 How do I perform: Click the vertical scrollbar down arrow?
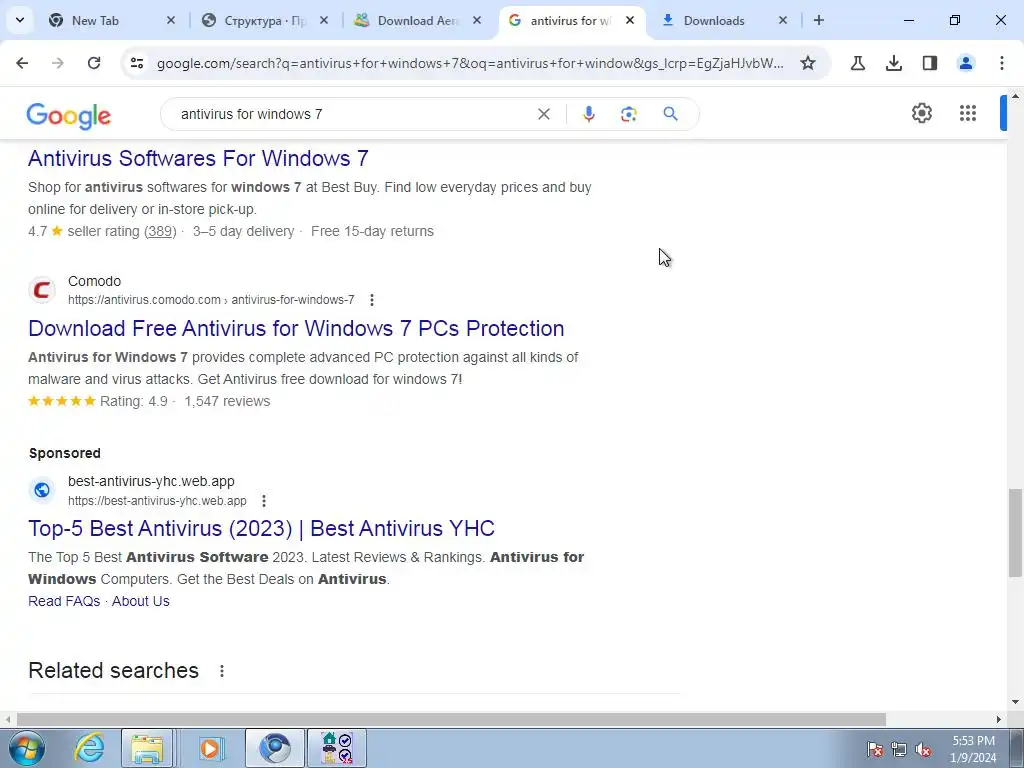pyautogui.click(x=1016, y=702)
